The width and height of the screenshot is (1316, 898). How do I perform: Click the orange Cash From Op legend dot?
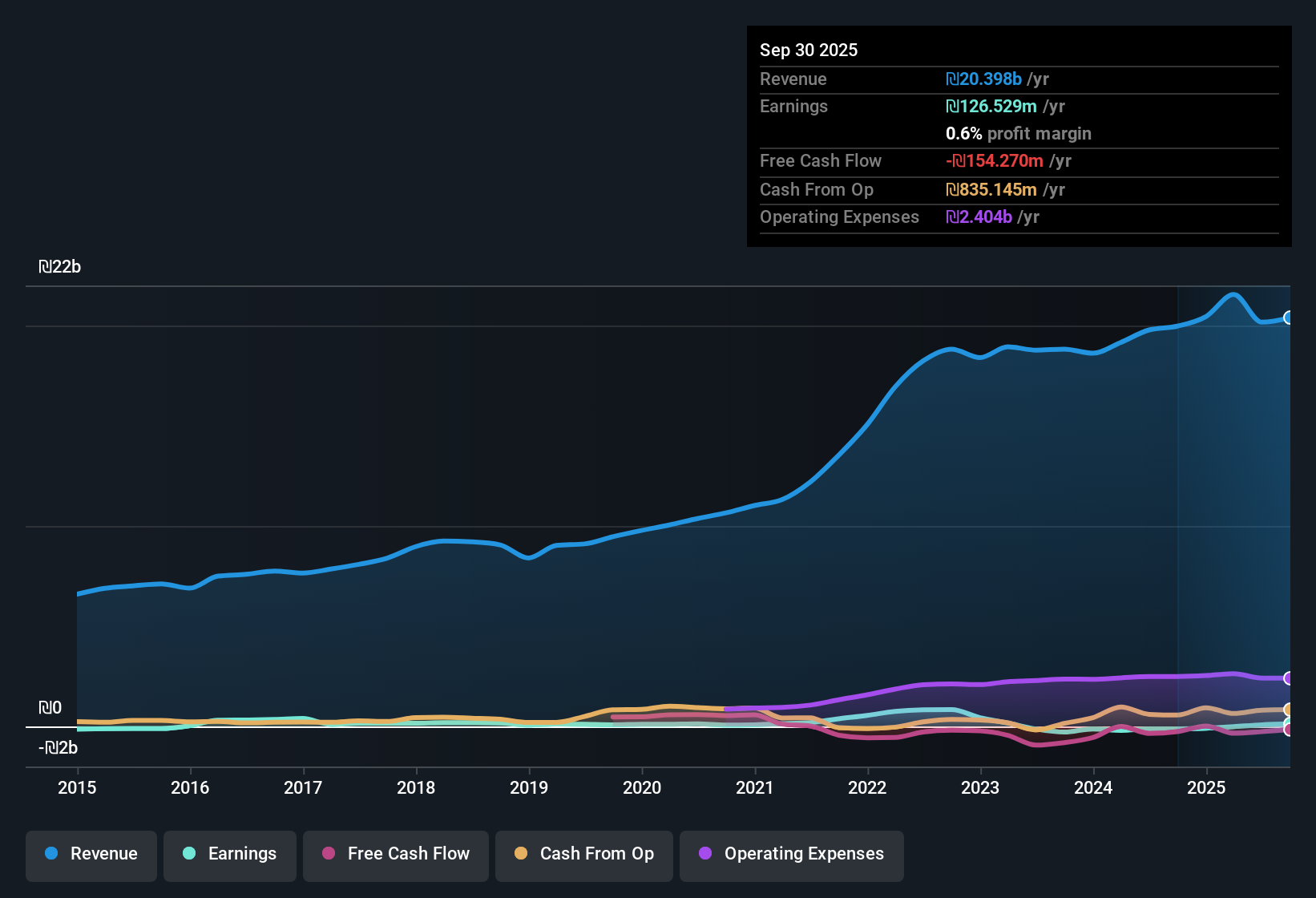coord(521,854)
